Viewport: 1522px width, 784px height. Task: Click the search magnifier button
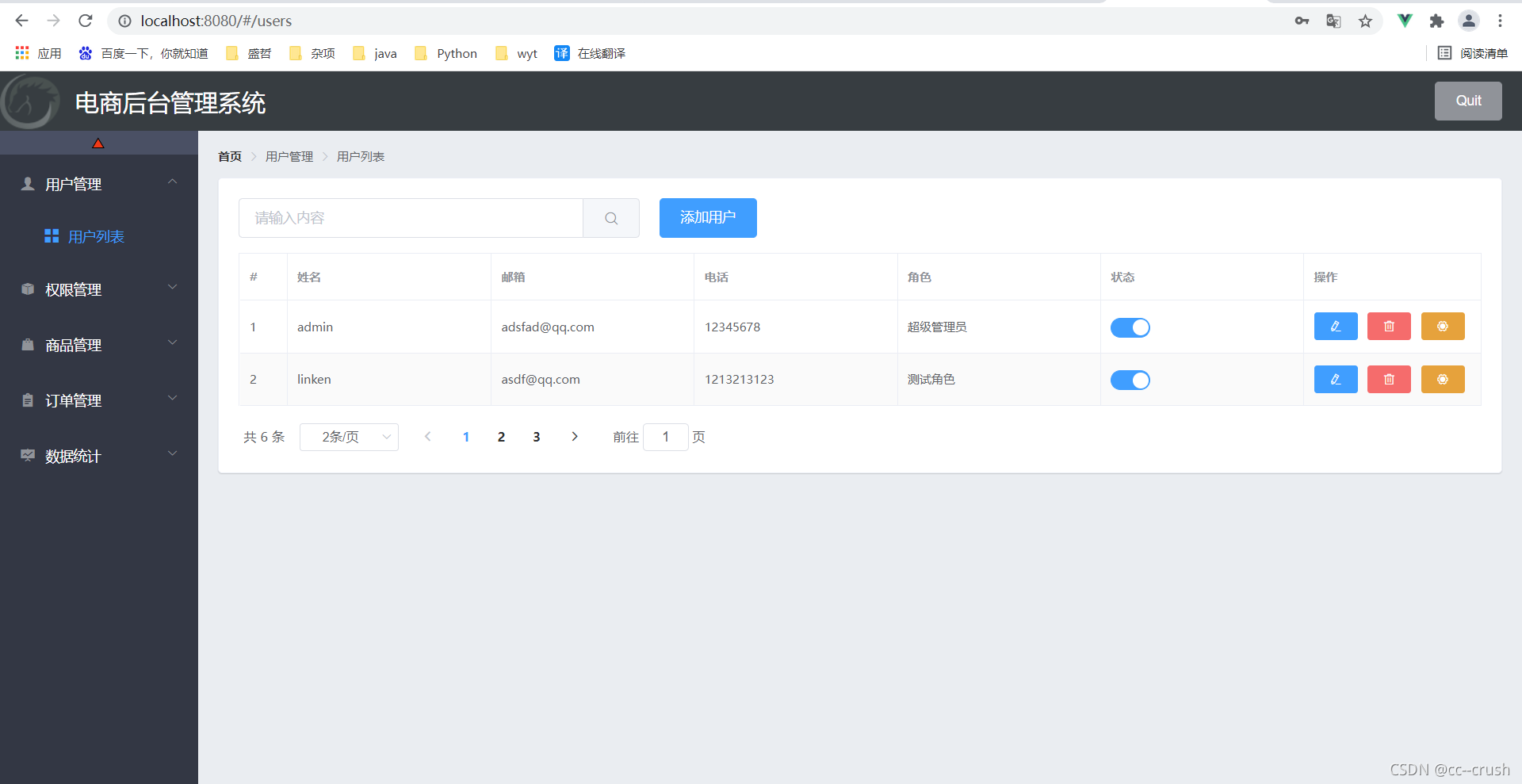tap(611, 218)
